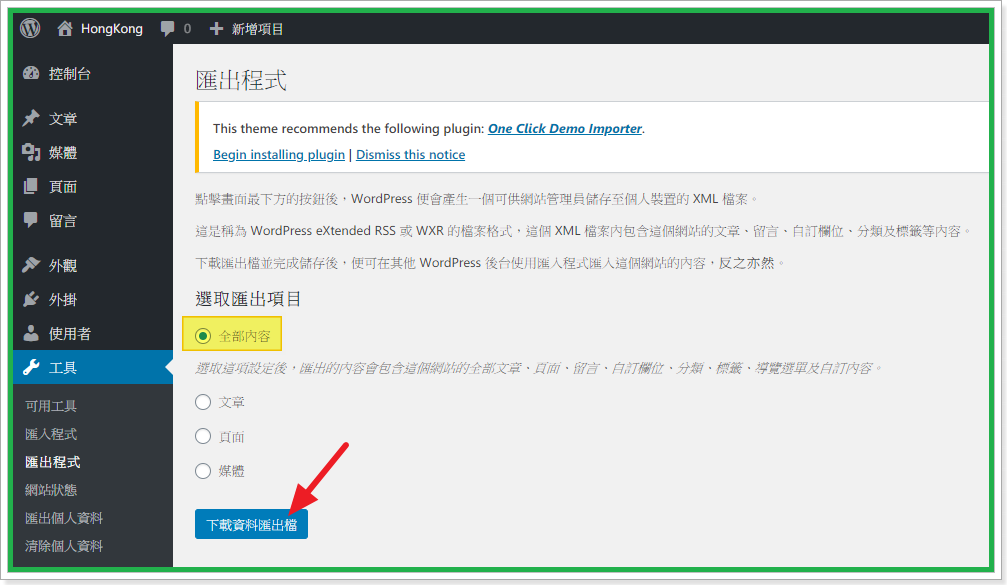Click the media icon for 媒體
Viewport: 1007px width, 585px height.
(x=31, y=152)
